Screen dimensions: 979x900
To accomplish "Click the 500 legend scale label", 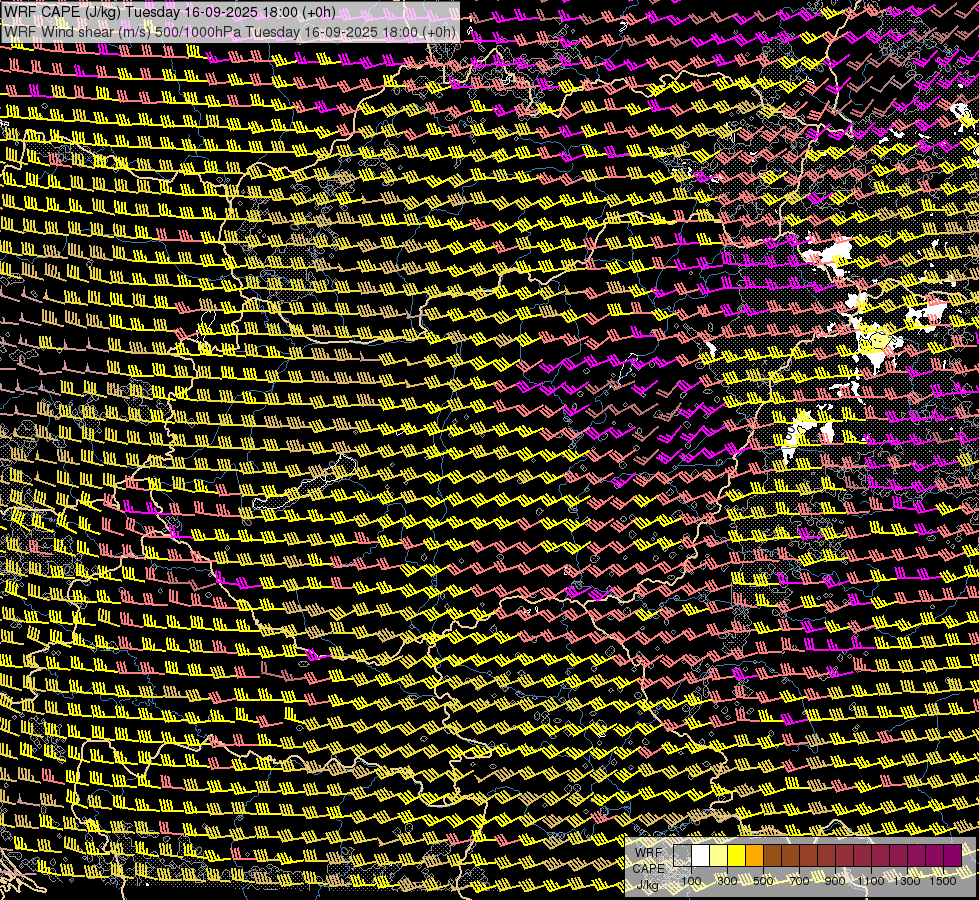I will (x=763, y=881).
